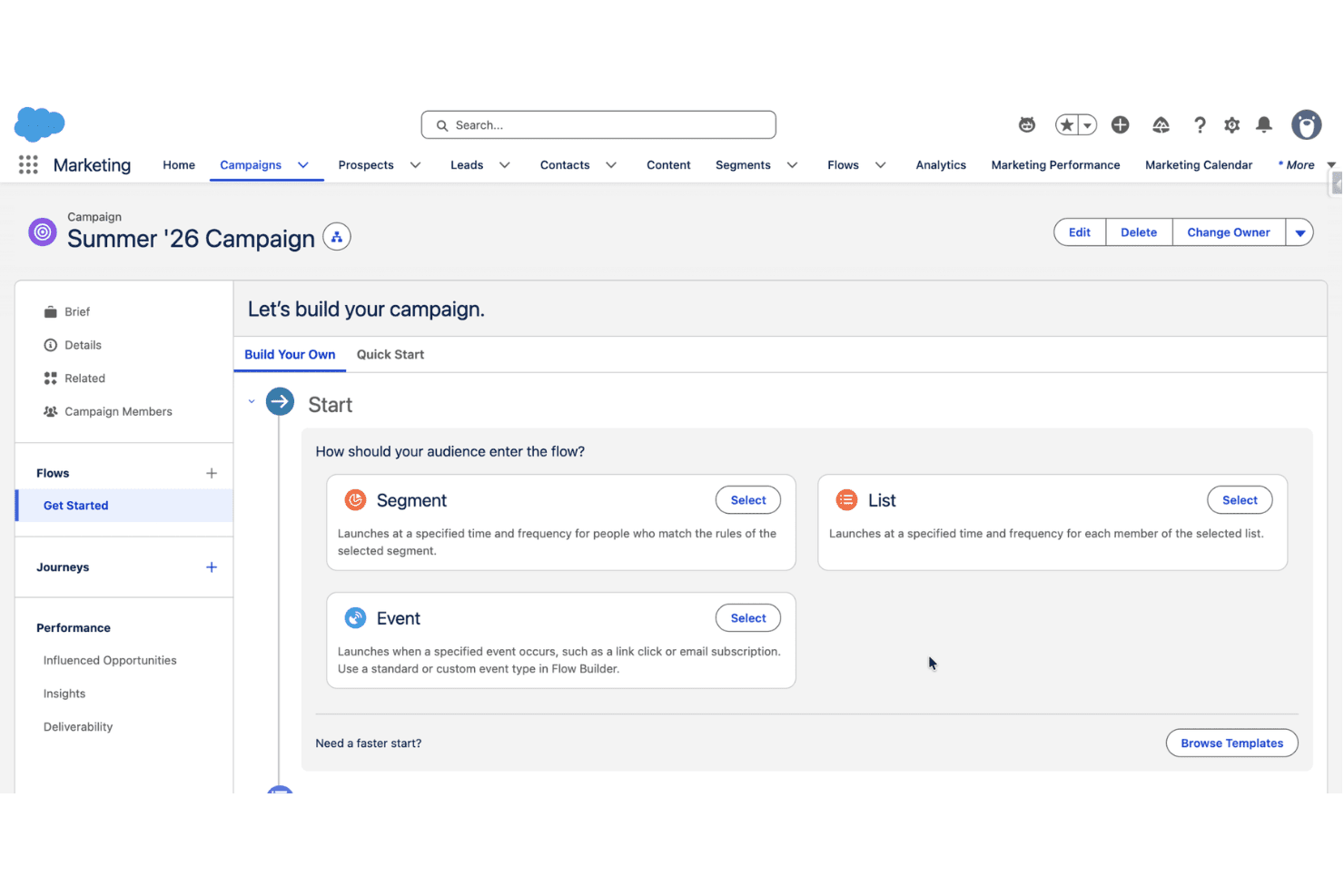
Task: Click the Salesforce cloud logo
Action: (x=40, y=123)
